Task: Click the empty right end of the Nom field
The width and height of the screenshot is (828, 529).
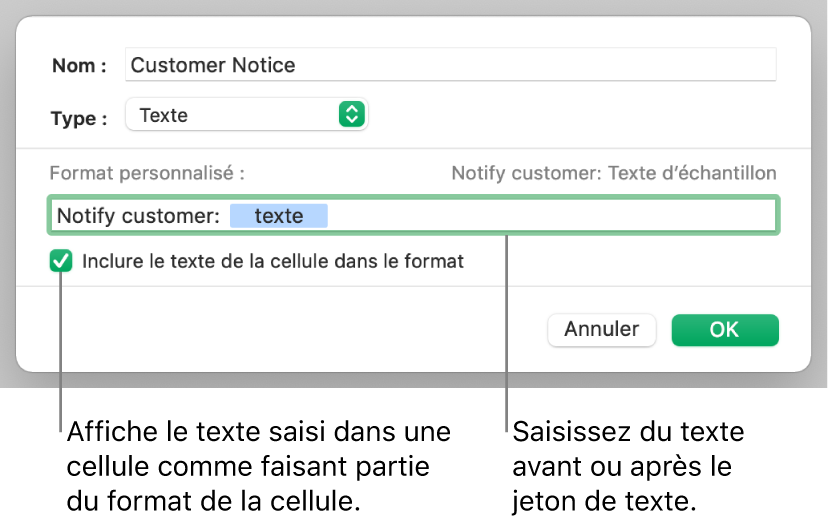Action: click(700, 66)
